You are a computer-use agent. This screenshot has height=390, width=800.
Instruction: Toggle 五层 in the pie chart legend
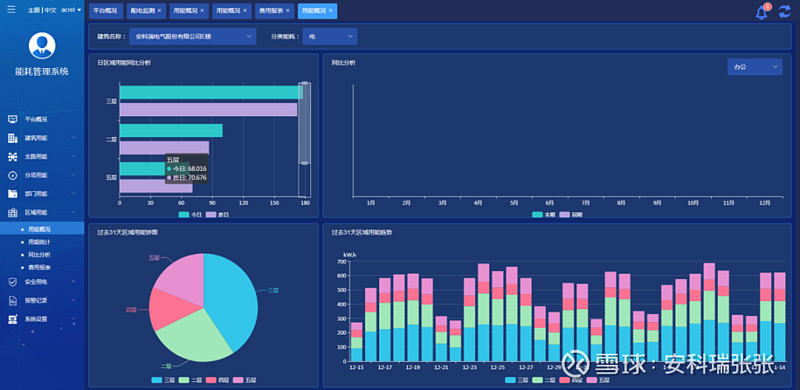pyautogui.click(x=244, y=380)
